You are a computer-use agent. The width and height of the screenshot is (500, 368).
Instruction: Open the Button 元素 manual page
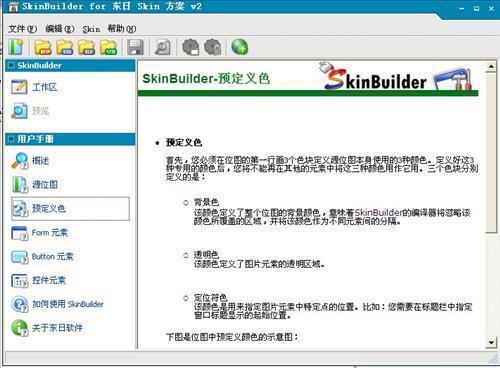coord(42,256)
